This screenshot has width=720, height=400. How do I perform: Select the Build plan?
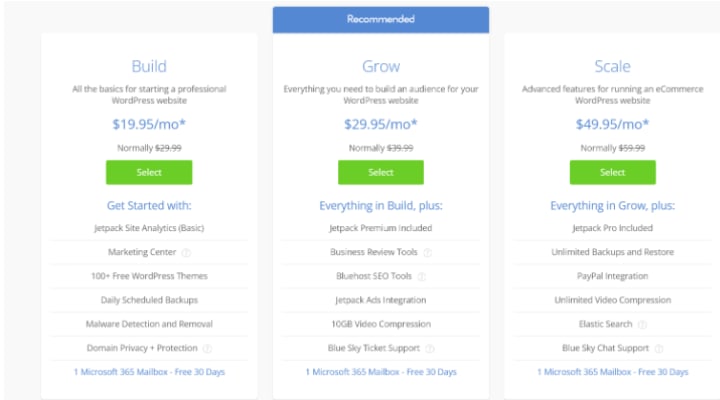pos(149,172)
